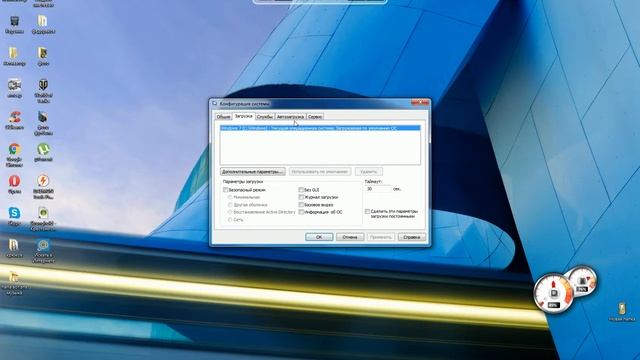Check Сделать эти параметры загрузки постоянными

coord(367,211)
